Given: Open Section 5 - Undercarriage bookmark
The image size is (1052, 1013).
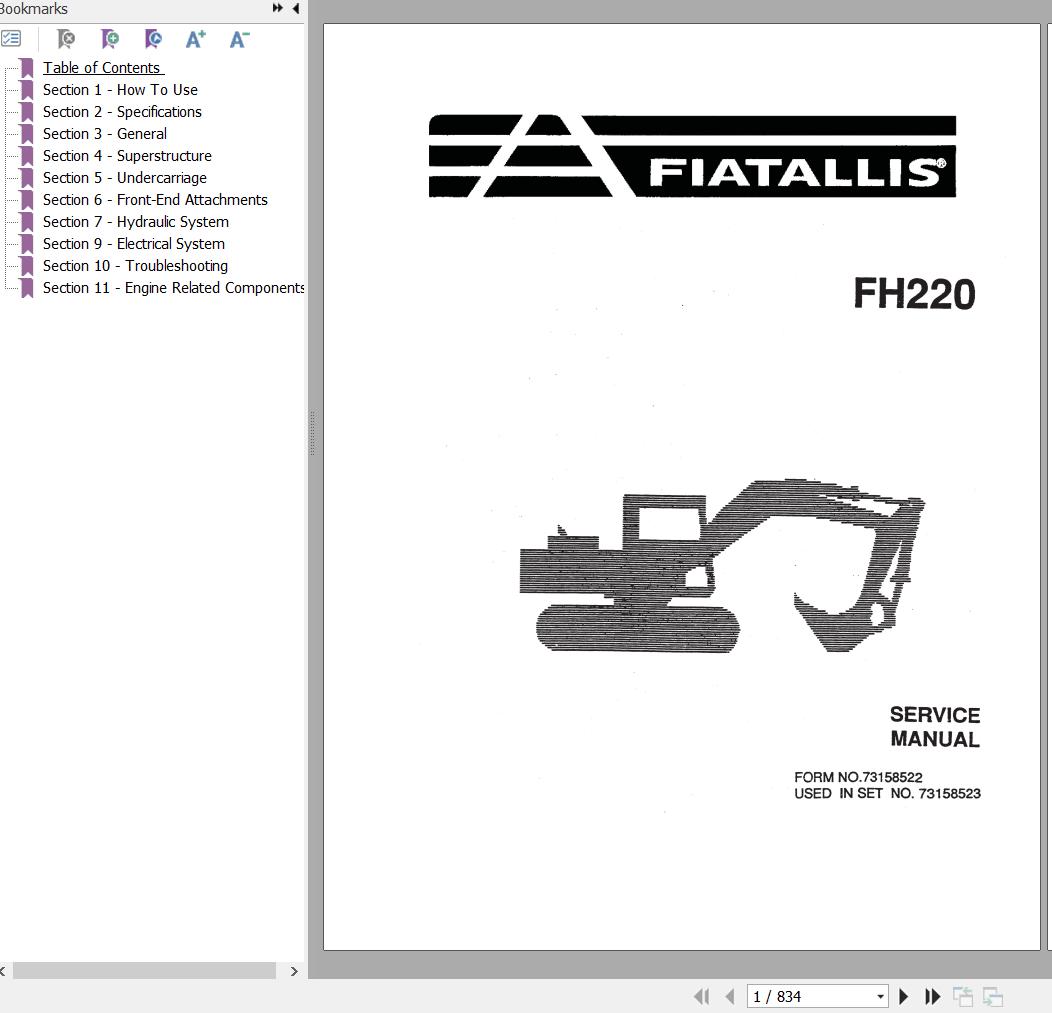Looking at the screenshot, I should click(x=125, y=178).
